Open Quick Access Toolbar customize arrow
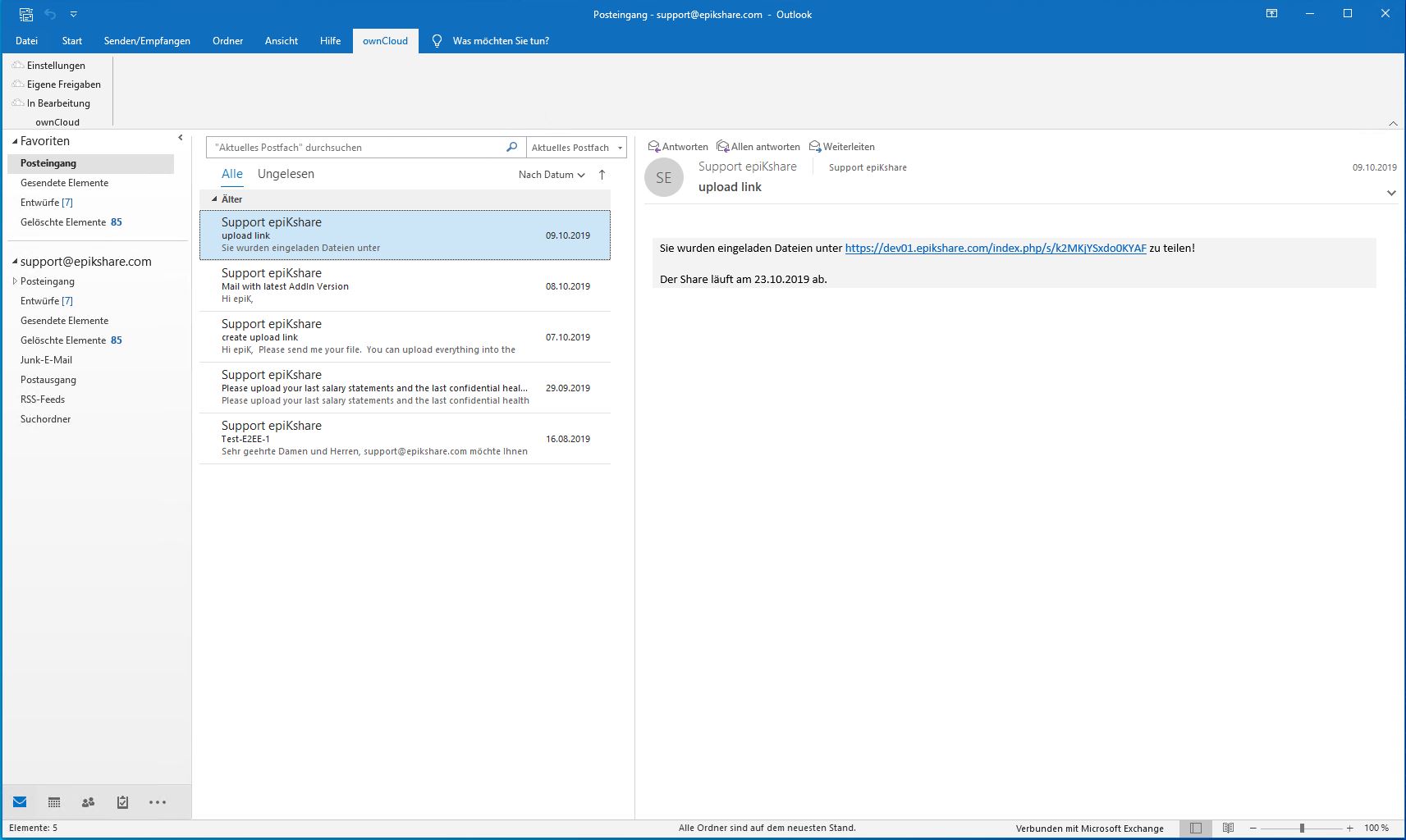The width and height of the screenshot is (1406, 840). pyautogui.click(x=74, y=14)
